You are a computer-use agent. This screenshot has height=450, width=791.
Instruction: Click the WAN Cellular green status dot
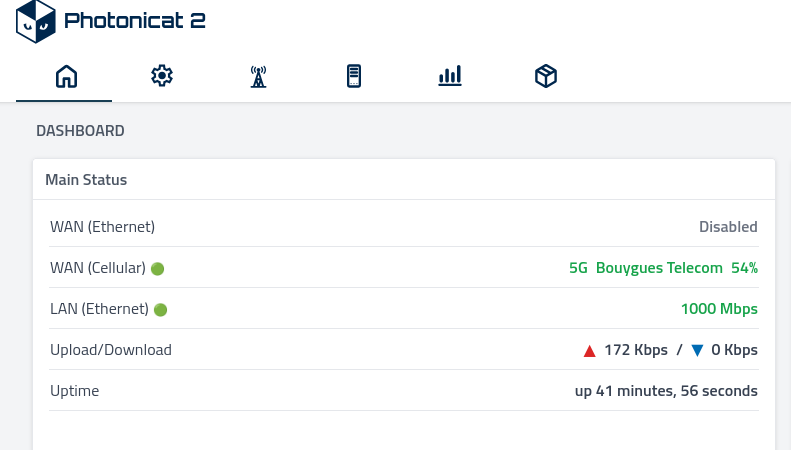[157, 269]
